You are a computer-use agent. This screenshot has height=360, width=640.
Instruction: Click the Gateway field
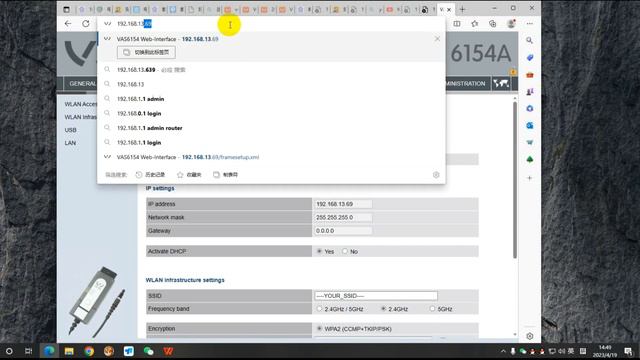tap(343, 231)
